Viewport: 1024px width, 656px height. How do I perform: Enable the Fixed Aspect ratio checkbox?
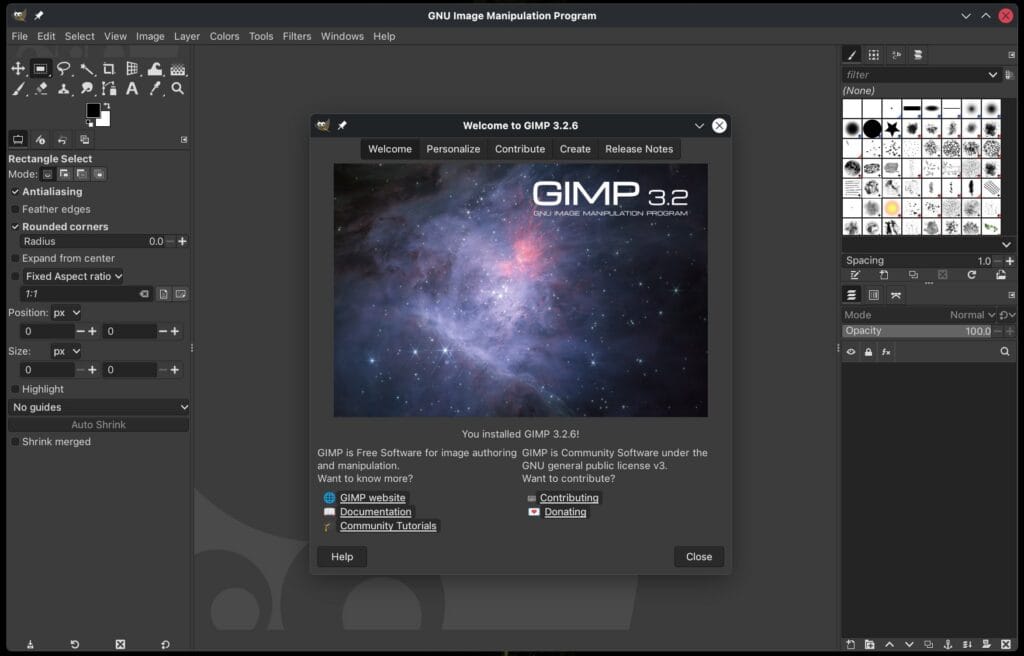click(x=15, y=276)
